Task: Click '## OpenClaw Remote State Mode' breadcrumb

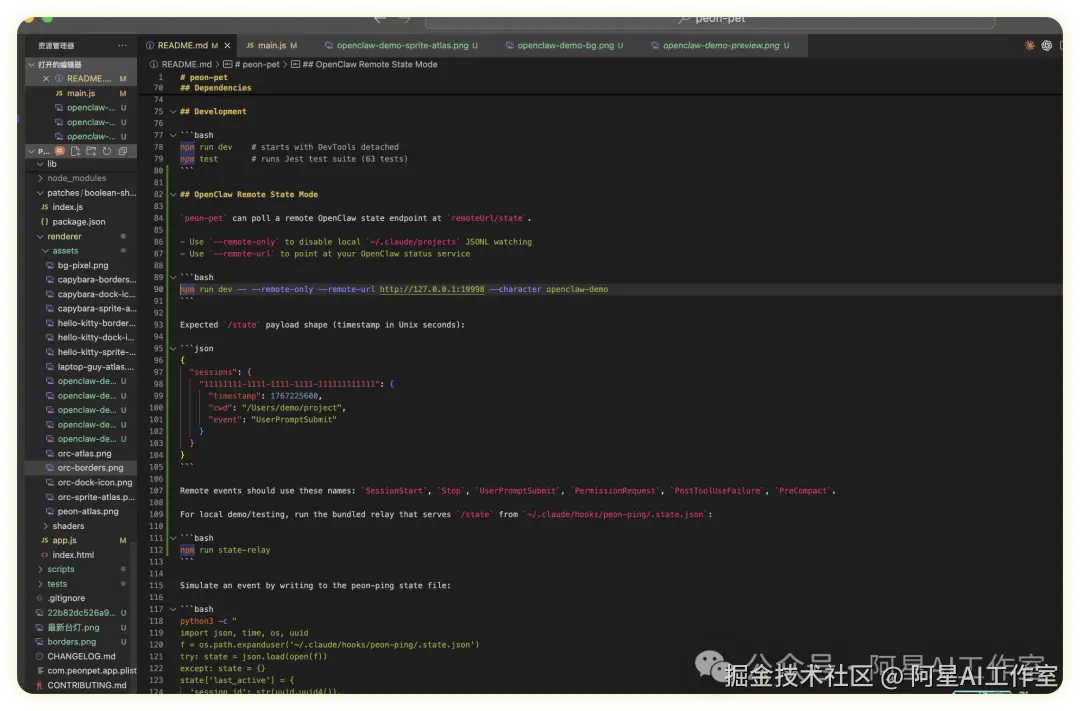Action: [369, 64]
